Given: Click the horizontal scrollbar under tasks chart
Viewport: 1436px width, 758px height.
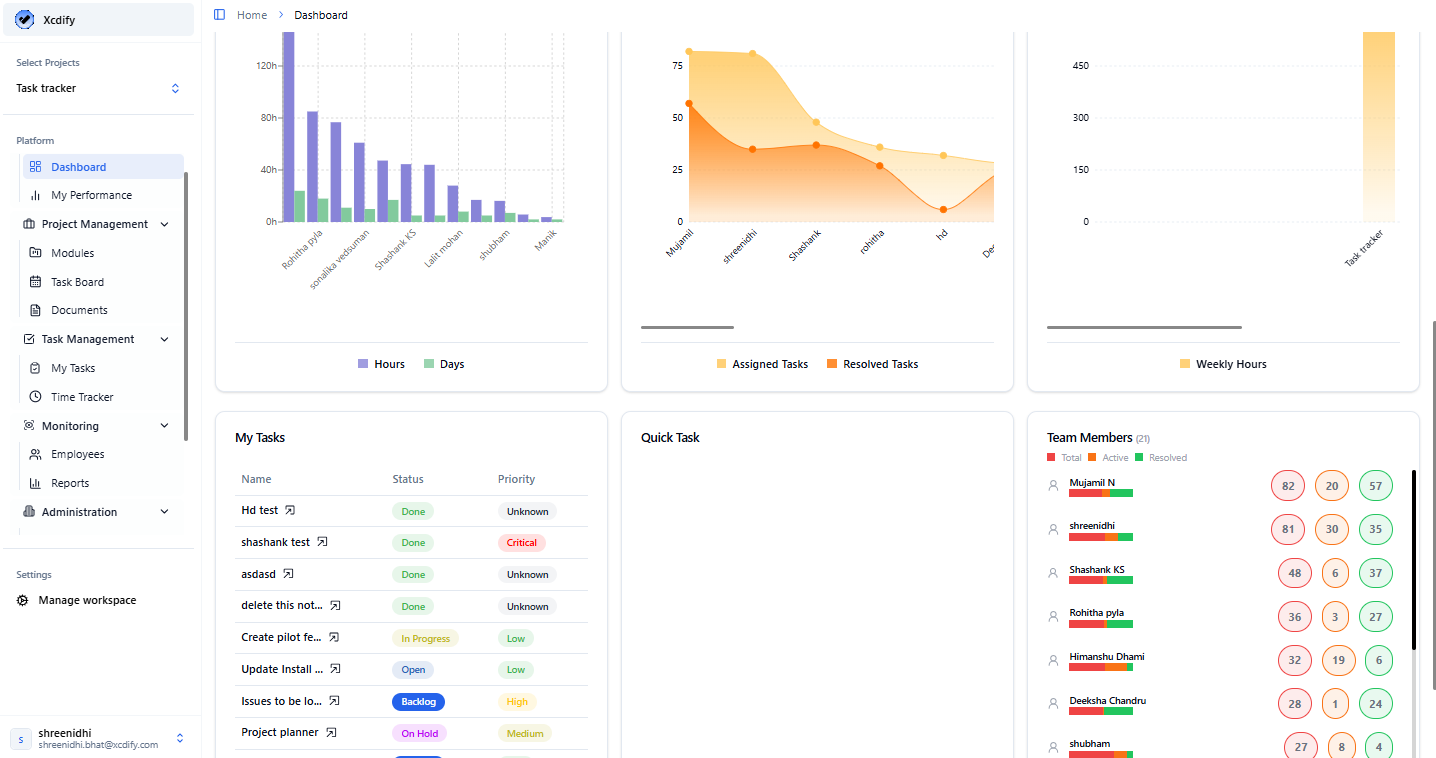Looking at the screenshot, I should [x=687, y=327].
